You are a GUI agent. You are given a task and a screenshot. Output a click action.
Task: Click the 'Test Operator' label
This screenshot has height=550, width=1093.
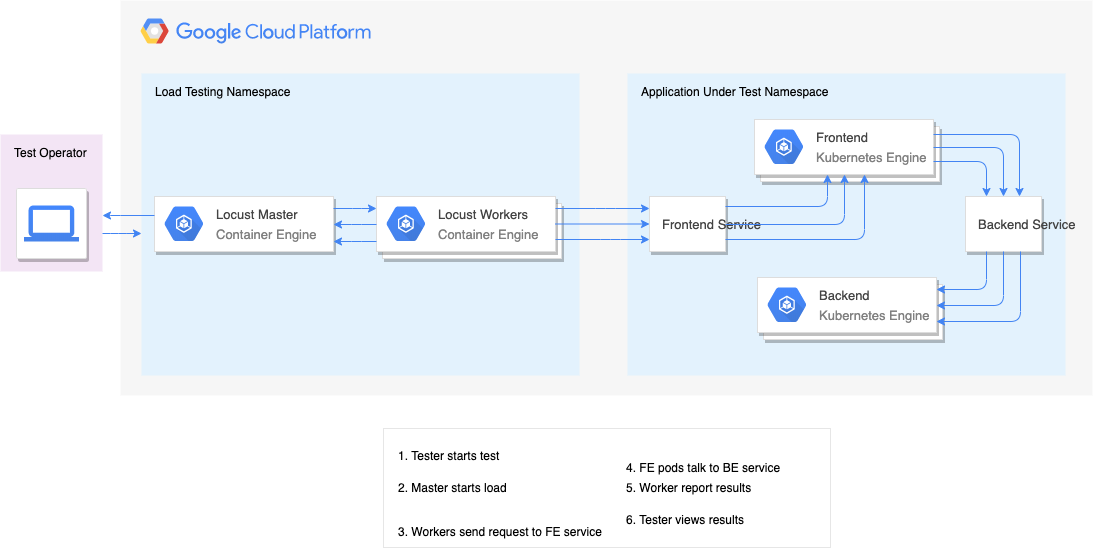(x=51, y=153)
